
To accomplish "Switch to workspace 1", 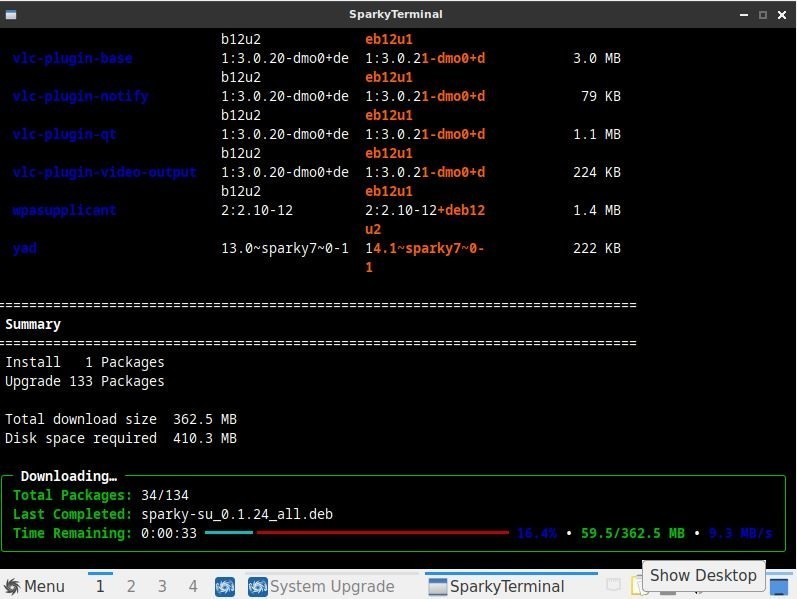I will [100, 586].
